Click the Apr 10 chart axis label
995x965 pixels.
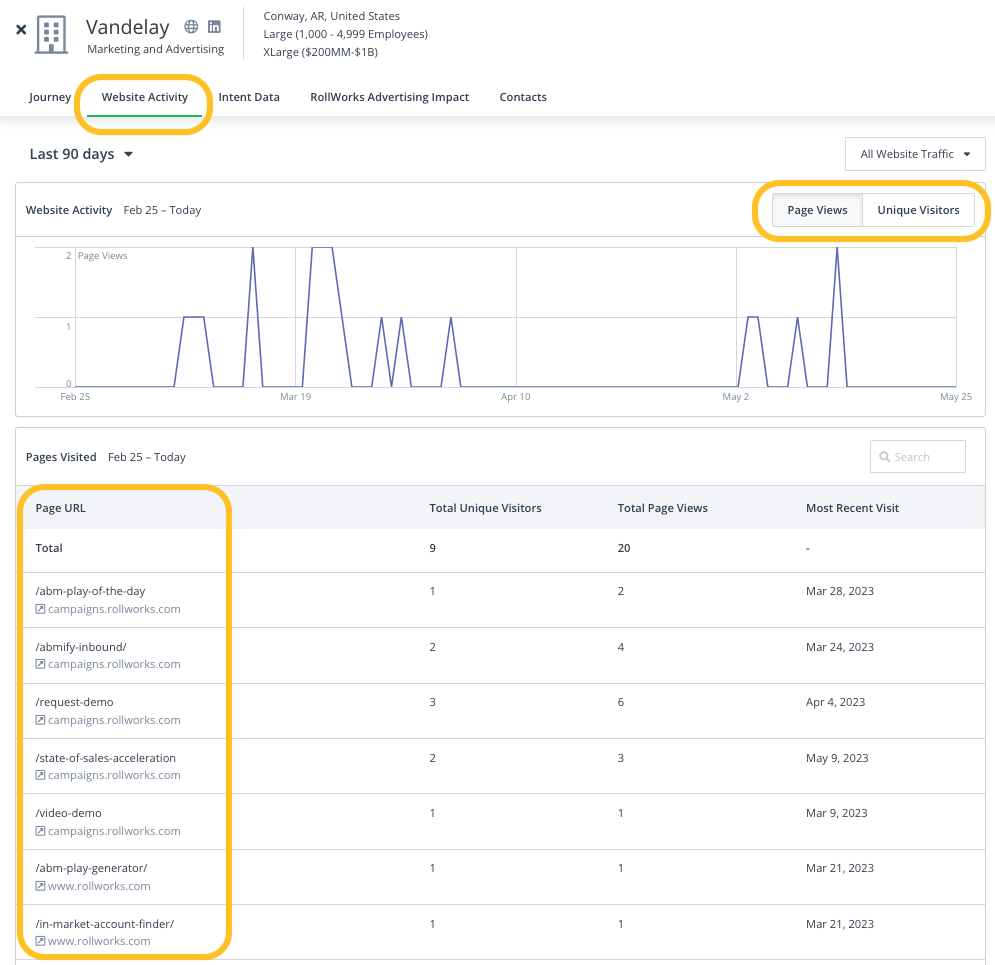(515, 397)
